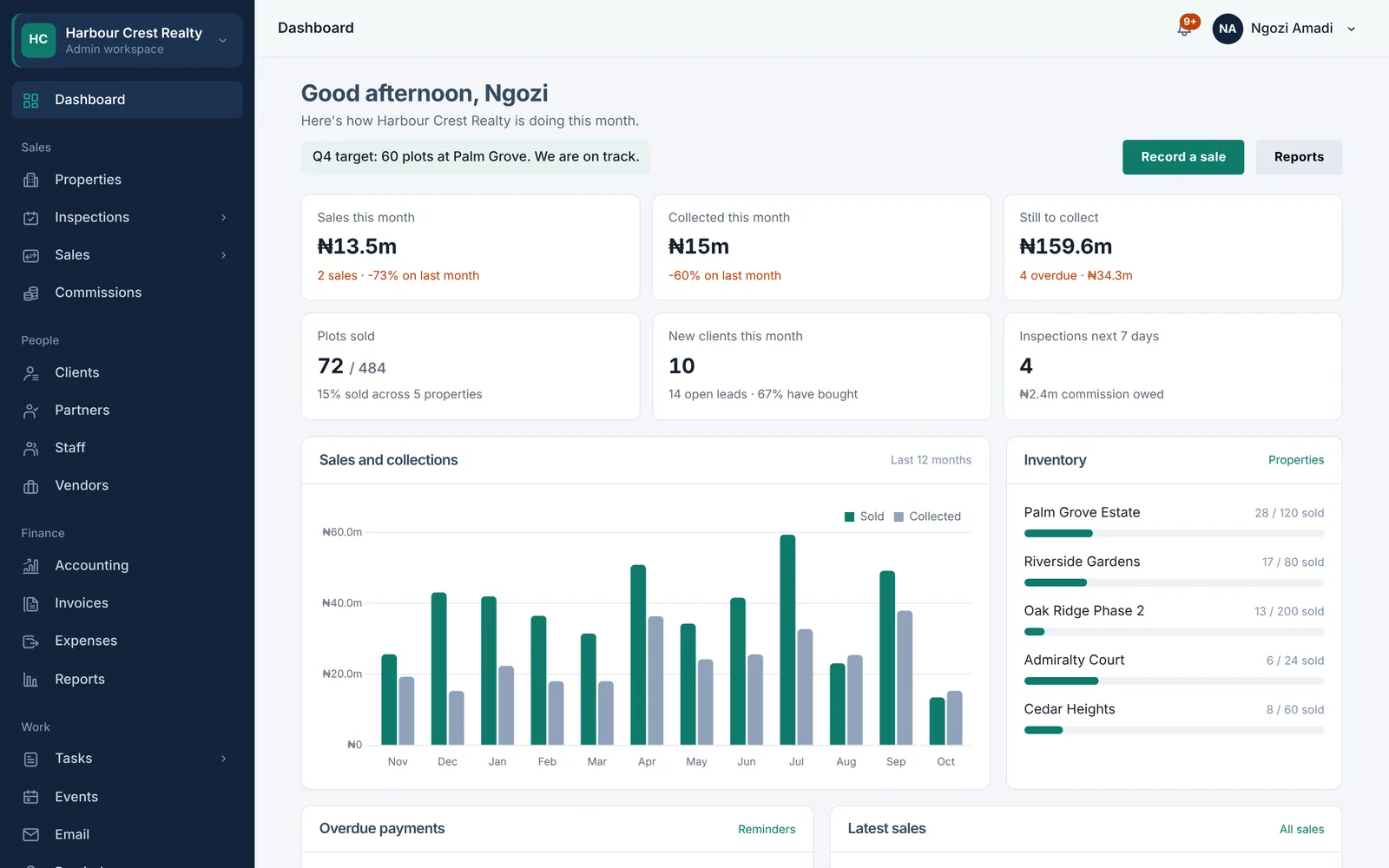1389x868 pixels.
Task: Click the Invoices document icon
Action: click(x=31, y=603)
